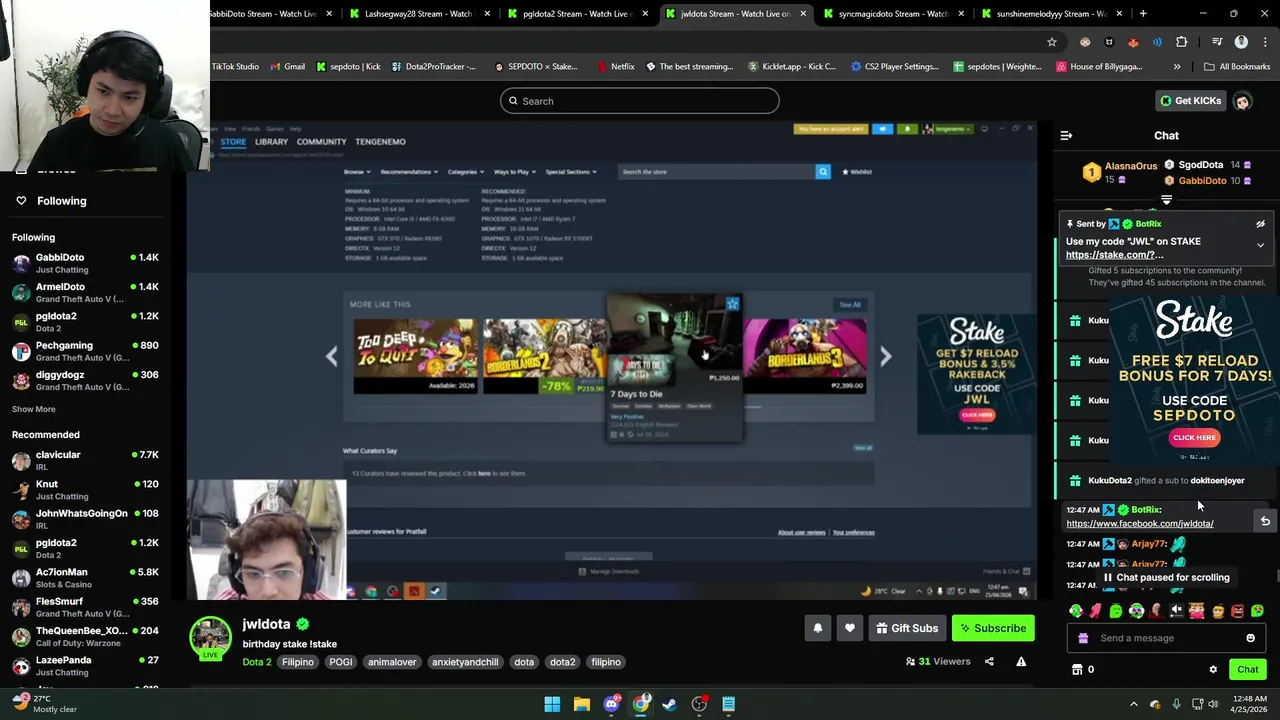This screenshot has height=720, width=1280.
Task: Open Pechgaming channel in sidebar
Action: click(x=85, y=351)
